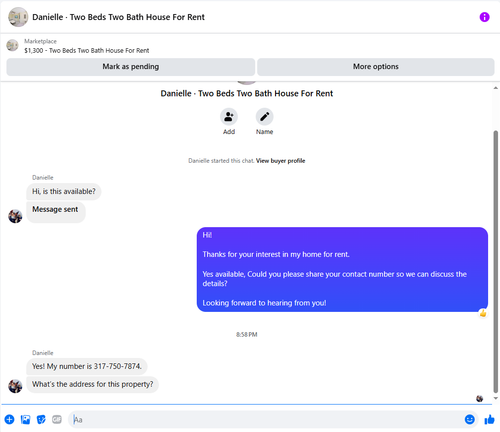
Task: Select the 'Message sent' bubble
Action: [56, 212]
